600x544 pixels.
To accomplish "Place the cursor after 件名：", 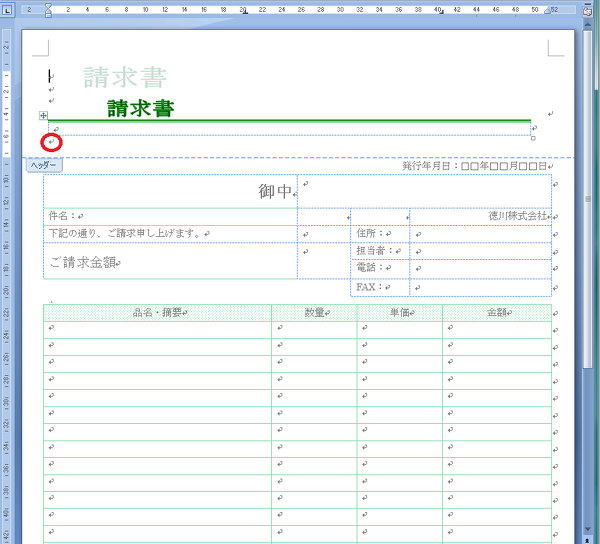I will (77, 216).
